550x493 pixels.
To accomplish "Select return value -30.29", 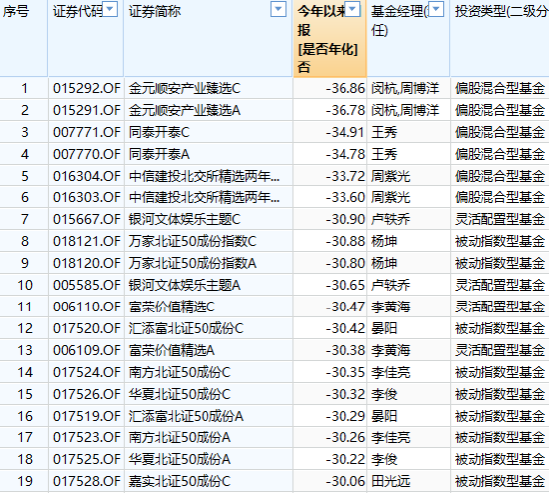I will click(345, 417).
